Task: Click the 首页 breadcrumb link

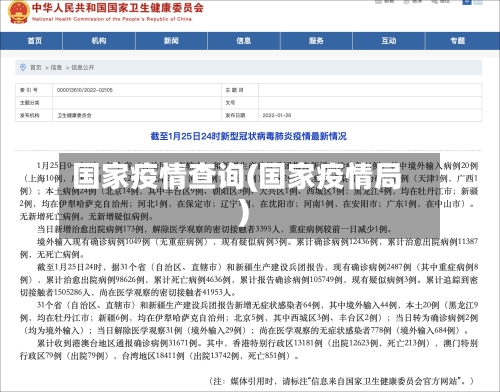Action: [36, 68]
